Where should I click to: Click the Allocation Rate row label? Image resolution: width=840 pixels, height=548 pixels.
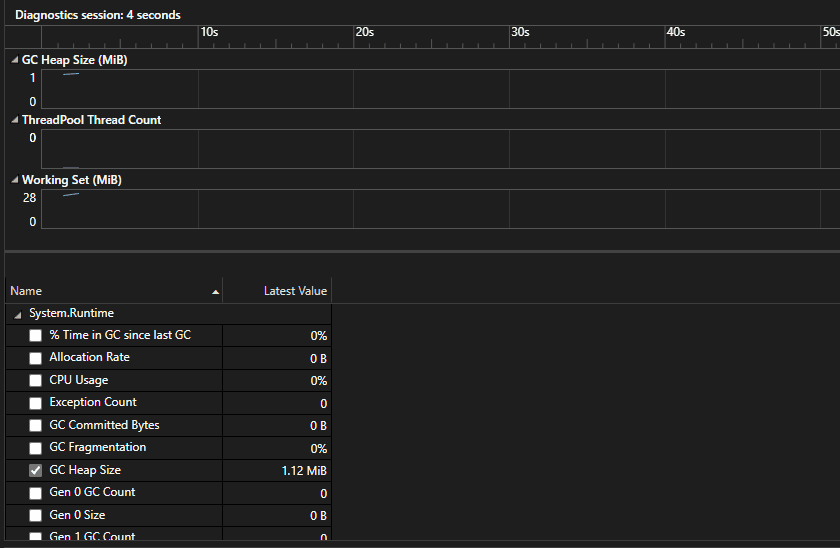[89, 357]
